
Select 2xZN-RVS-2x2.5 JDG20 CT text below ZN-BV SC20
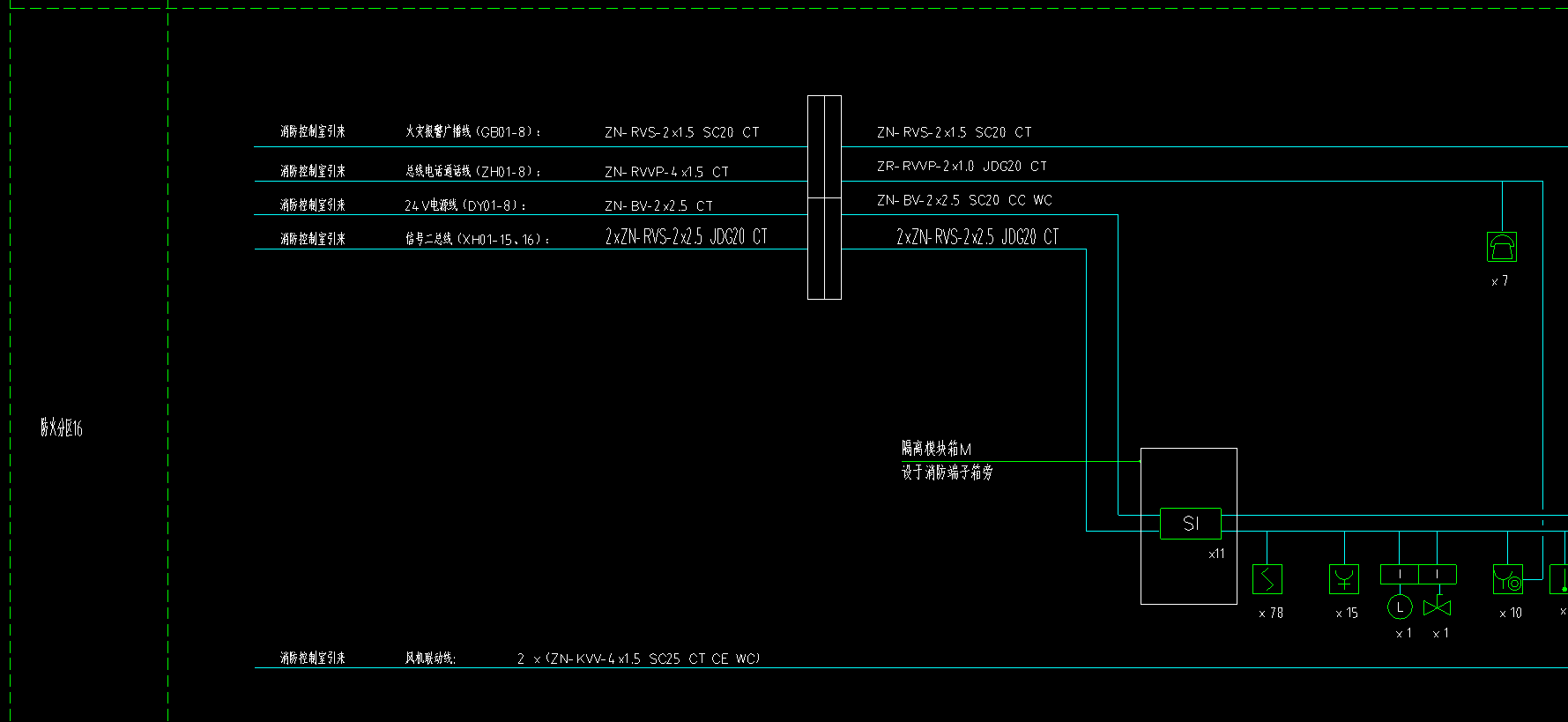pos(977,236)
